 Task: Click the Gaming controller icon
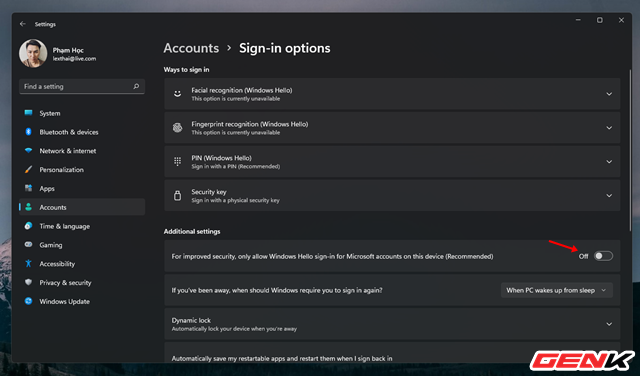[x=28, y=244]
